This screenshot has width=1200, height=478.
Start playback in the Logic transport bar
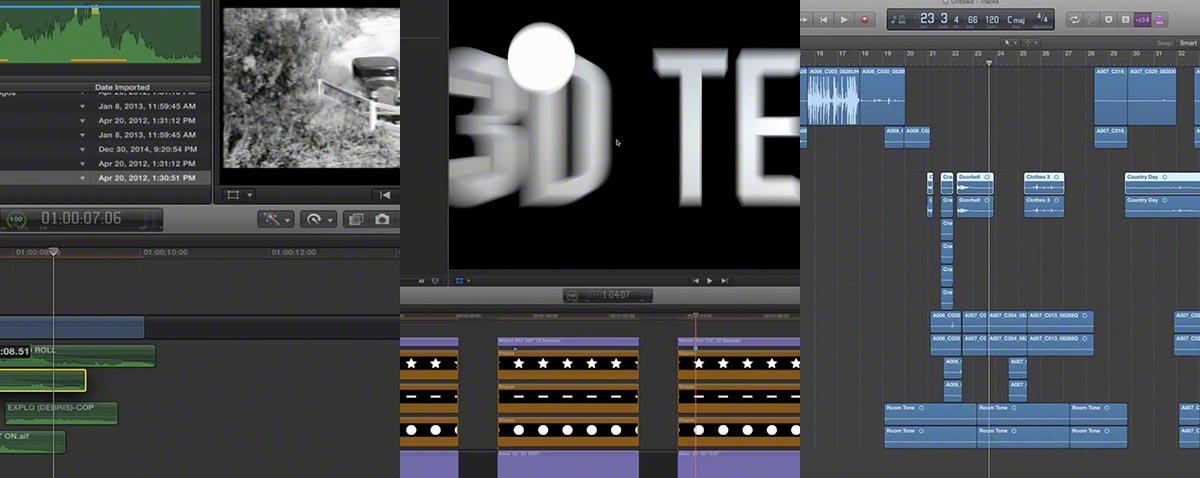click(x=844, y=19)
